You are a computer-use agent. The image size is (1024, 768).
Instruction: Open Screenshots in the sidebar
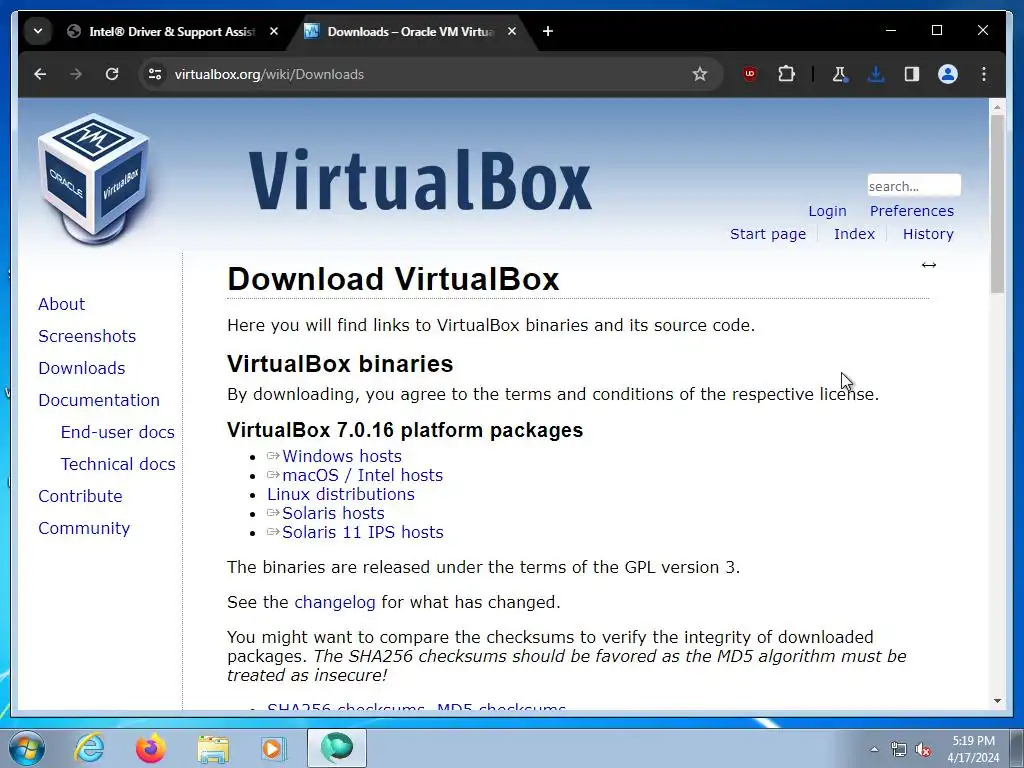pyautogui.click(x=87, y=336)
